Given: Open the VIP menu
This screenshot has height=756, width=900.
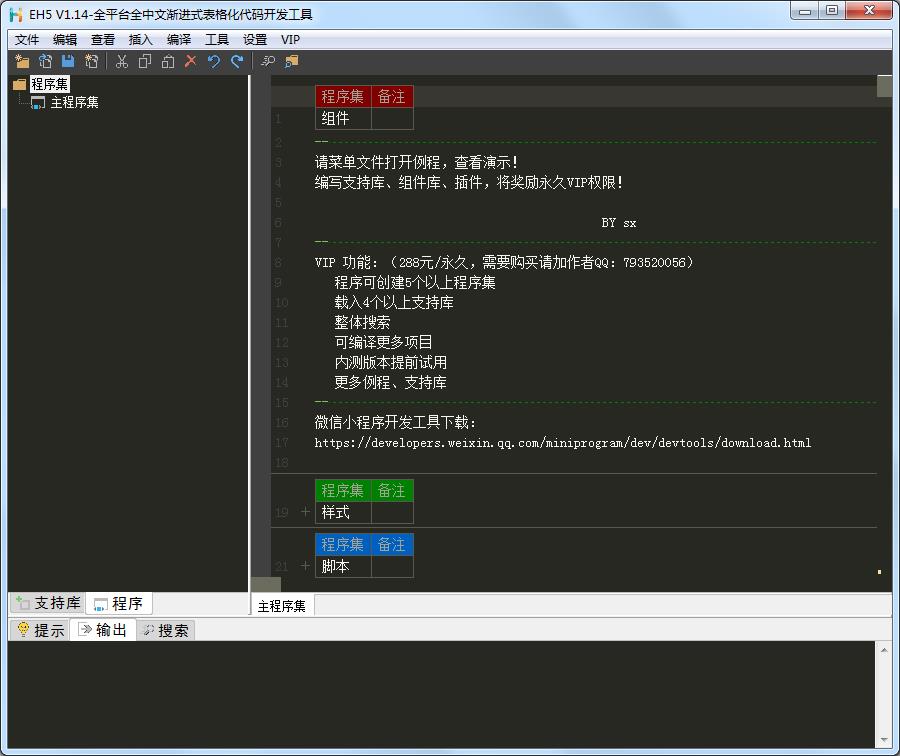Looking at the screenshot, I should pos(290,40).
